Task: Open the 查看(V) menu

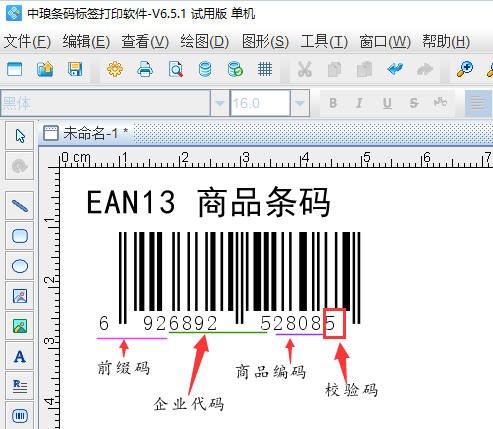Action: coord(145,42)
